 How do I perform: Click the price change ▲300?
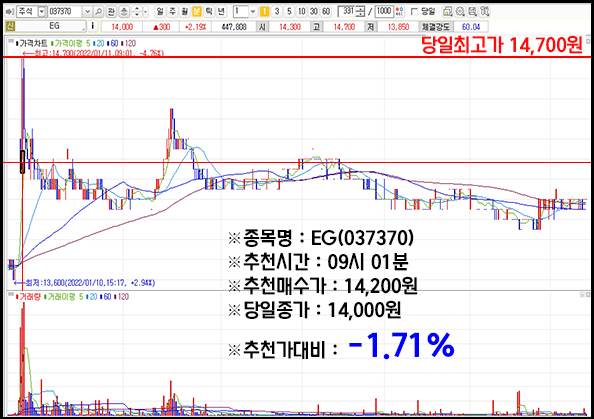[161, 27]
